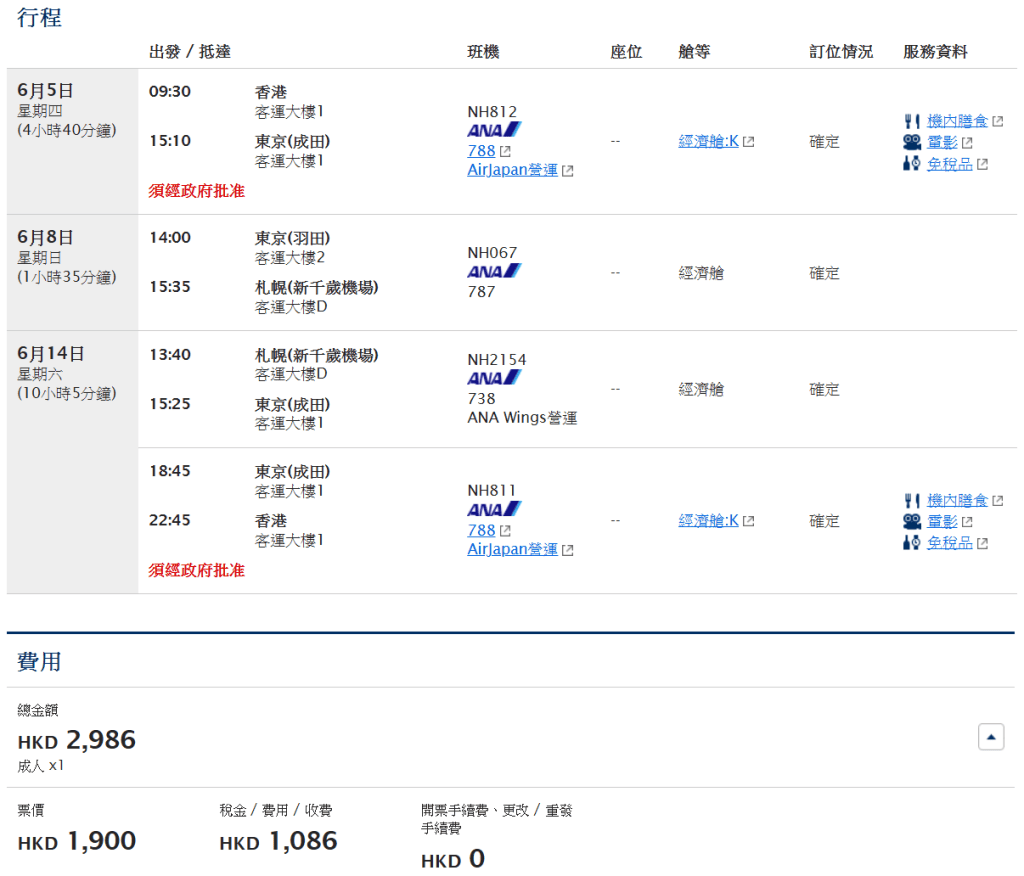Image resolution: width=1024 pixels, height=876 pixels.
Task: Click the movie camera icon for flight NH811
Action: coord(911,521)
